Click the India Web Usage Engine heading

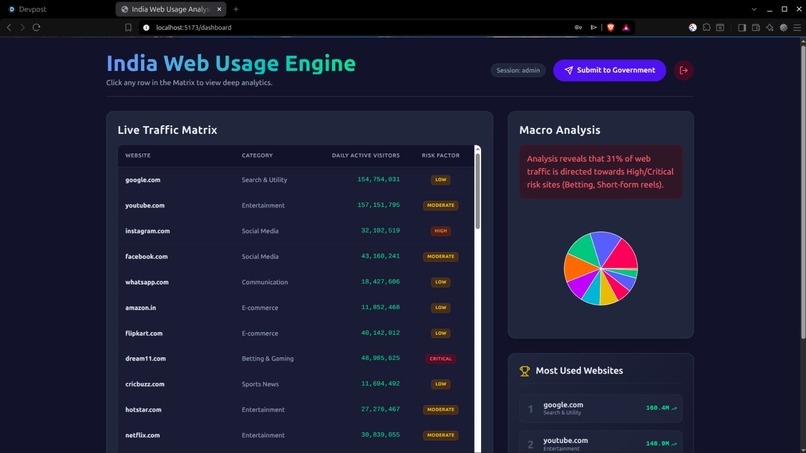point(231,64)
